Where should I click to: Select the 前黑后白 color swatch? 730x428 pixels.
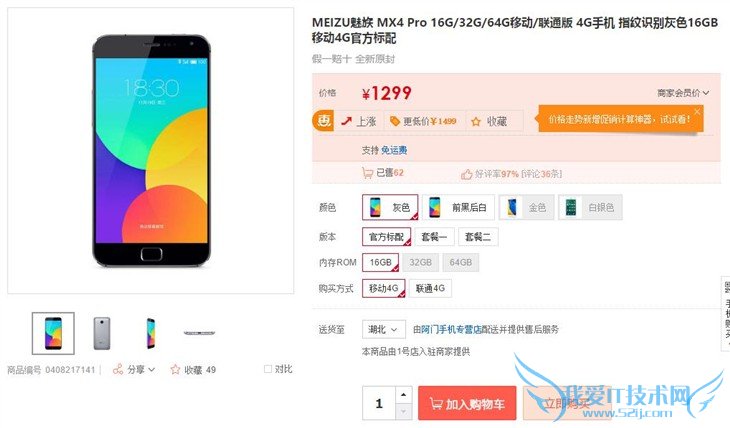click(x=458, y=207)
